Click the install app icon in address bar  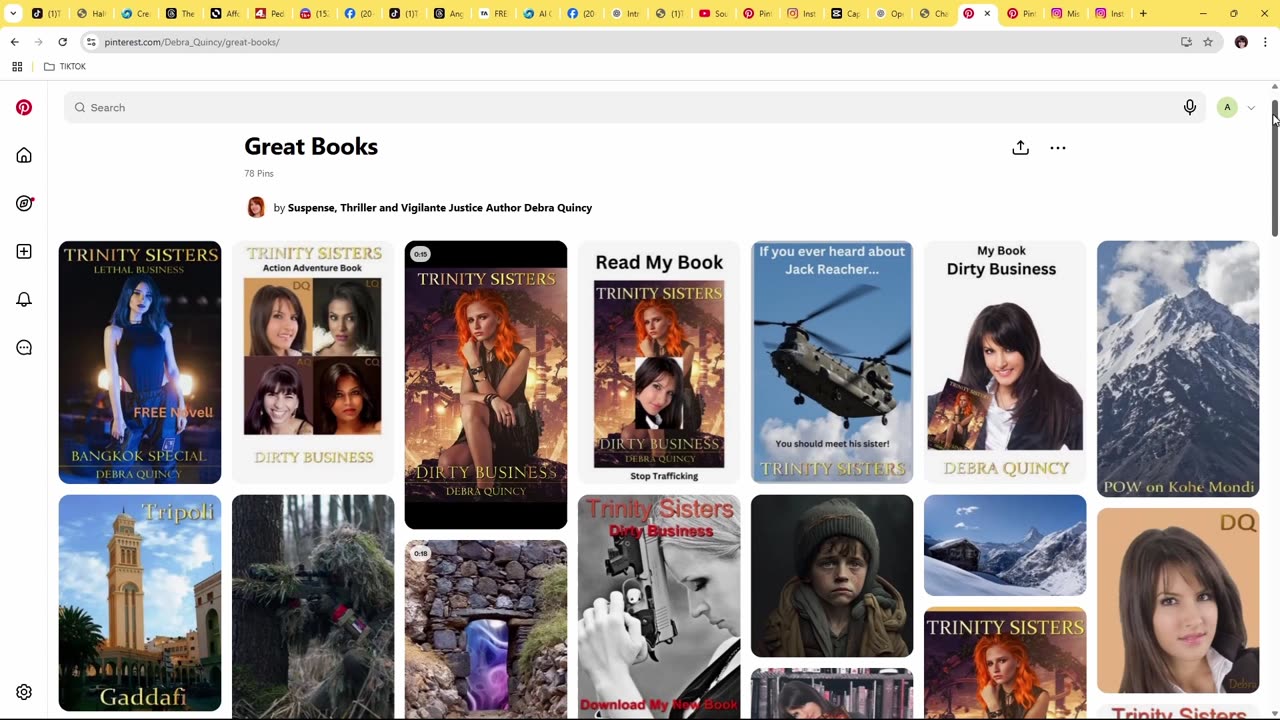tap(1186, 42)
